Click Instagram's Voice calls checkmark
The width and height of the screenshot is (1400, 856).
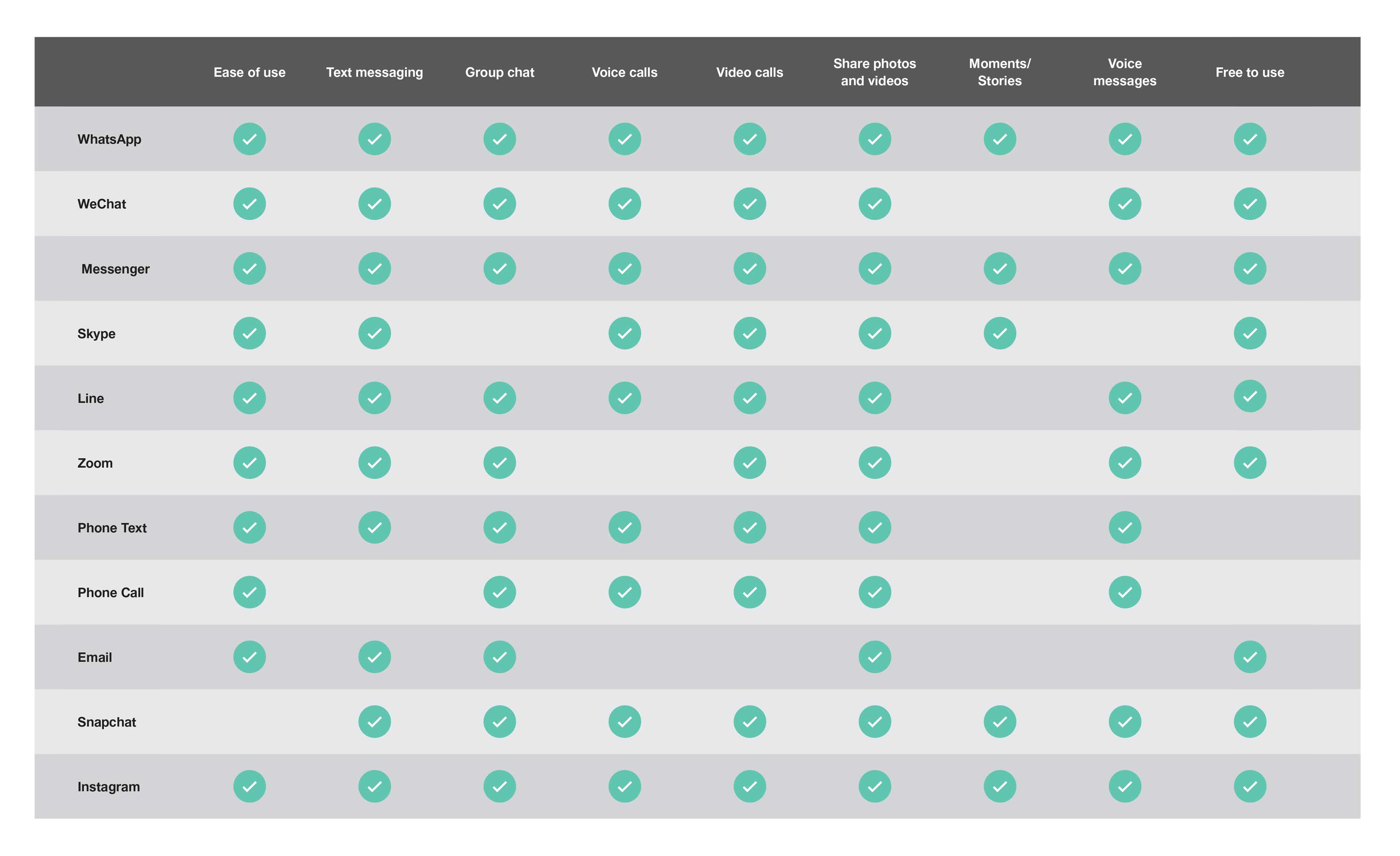click(x=624, y=787)
